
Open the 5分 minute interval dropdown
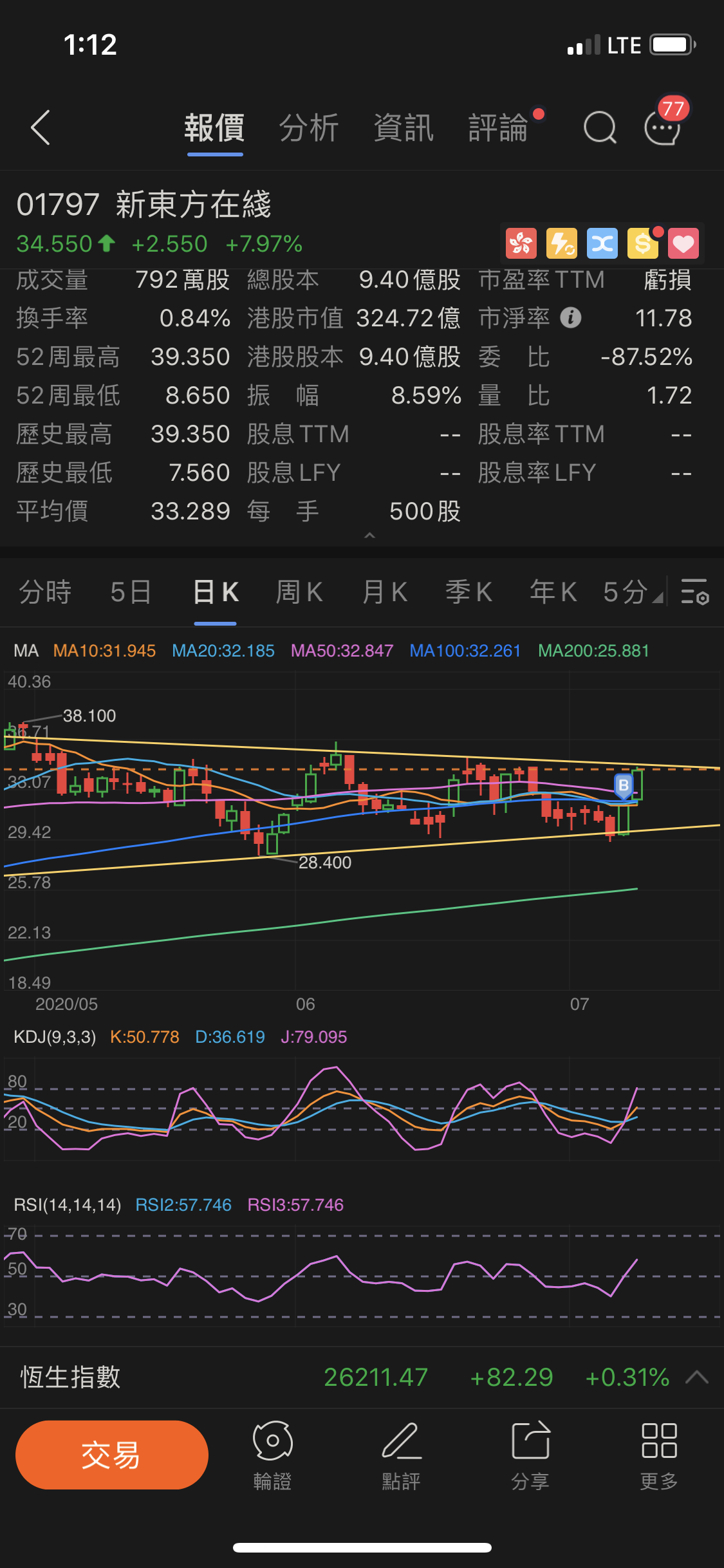tap(632, 592)
